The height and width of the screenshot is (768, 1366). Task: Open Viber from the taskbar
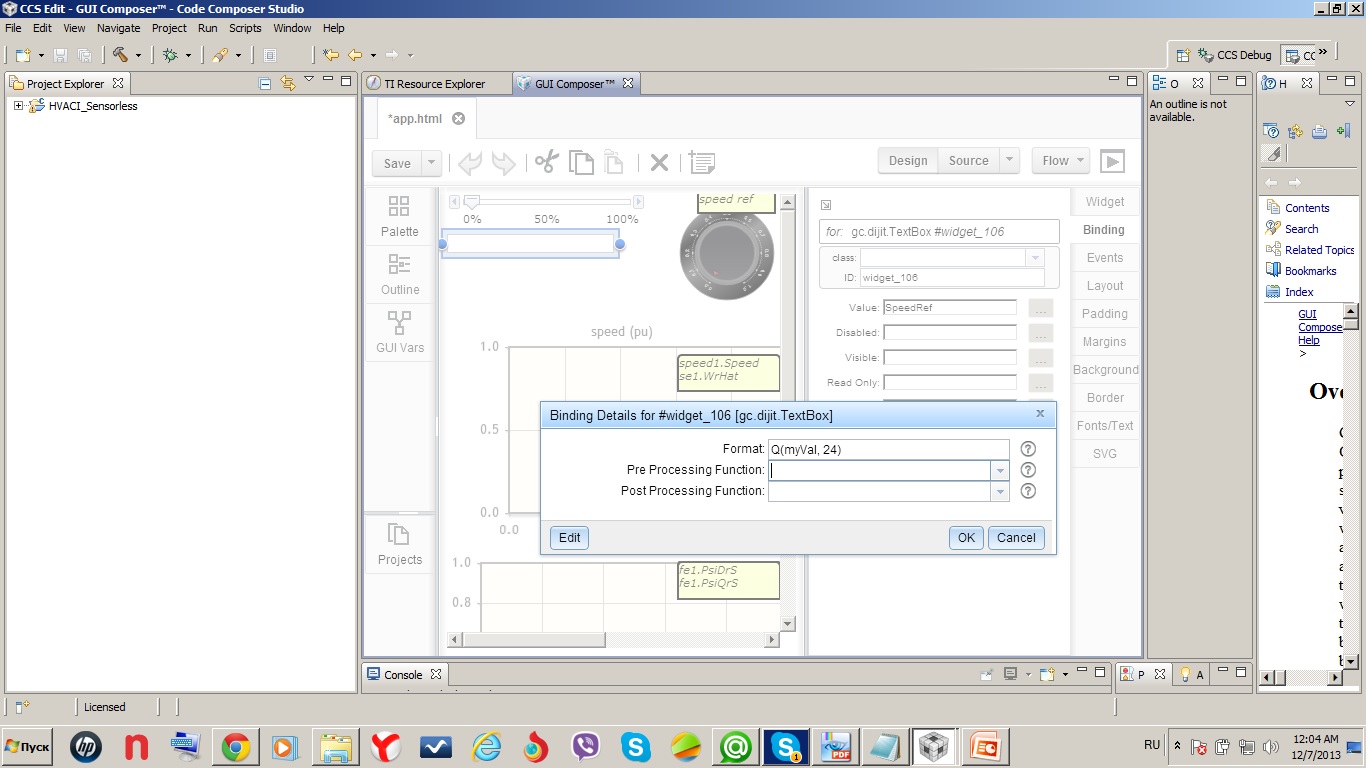(x=585, y=747)
